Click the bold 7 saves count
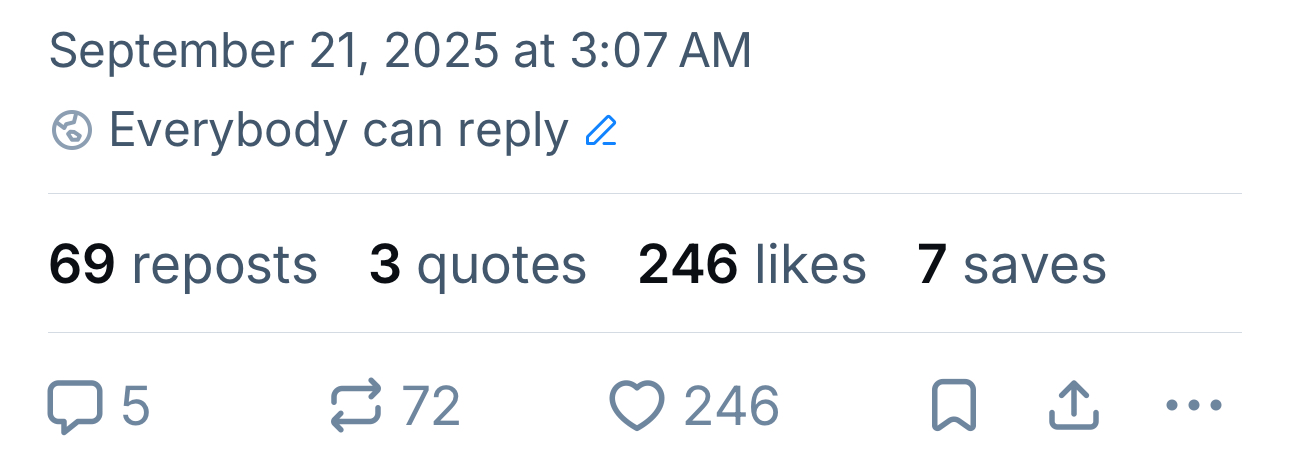 (932, 265)
